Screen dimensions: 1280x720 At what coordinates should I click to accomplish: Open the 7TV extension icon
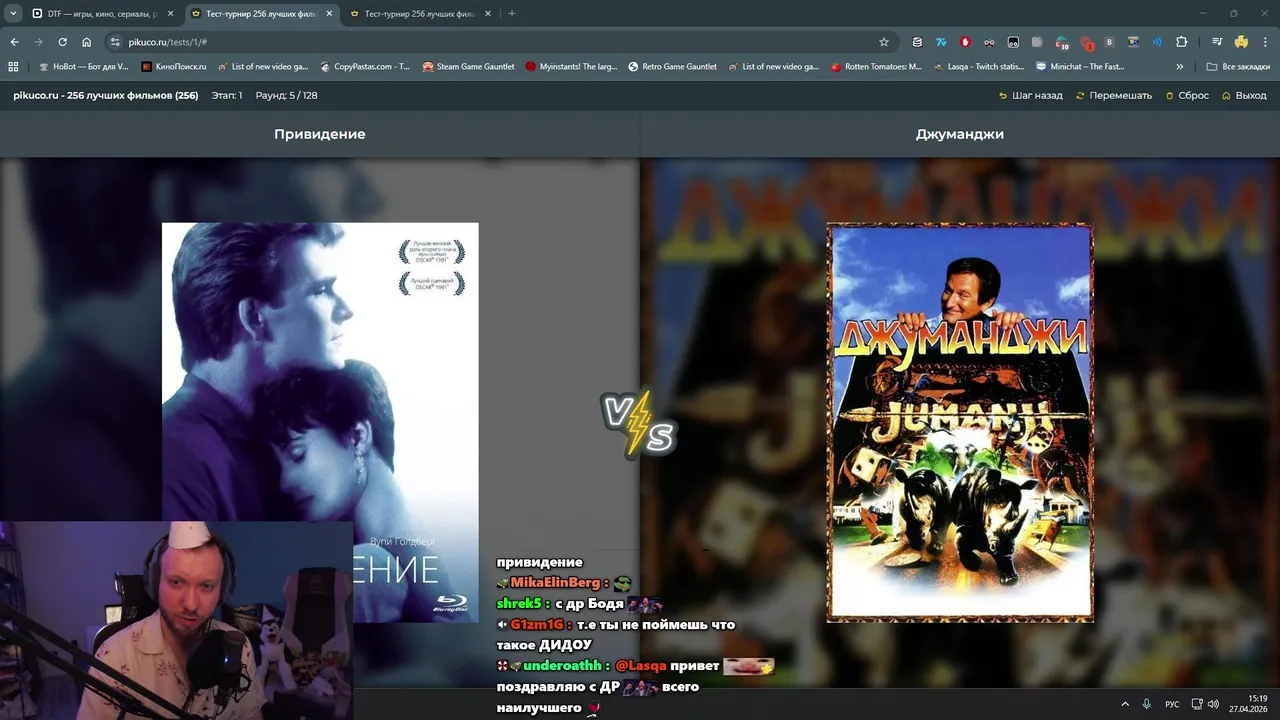click(x=941, y=42)
